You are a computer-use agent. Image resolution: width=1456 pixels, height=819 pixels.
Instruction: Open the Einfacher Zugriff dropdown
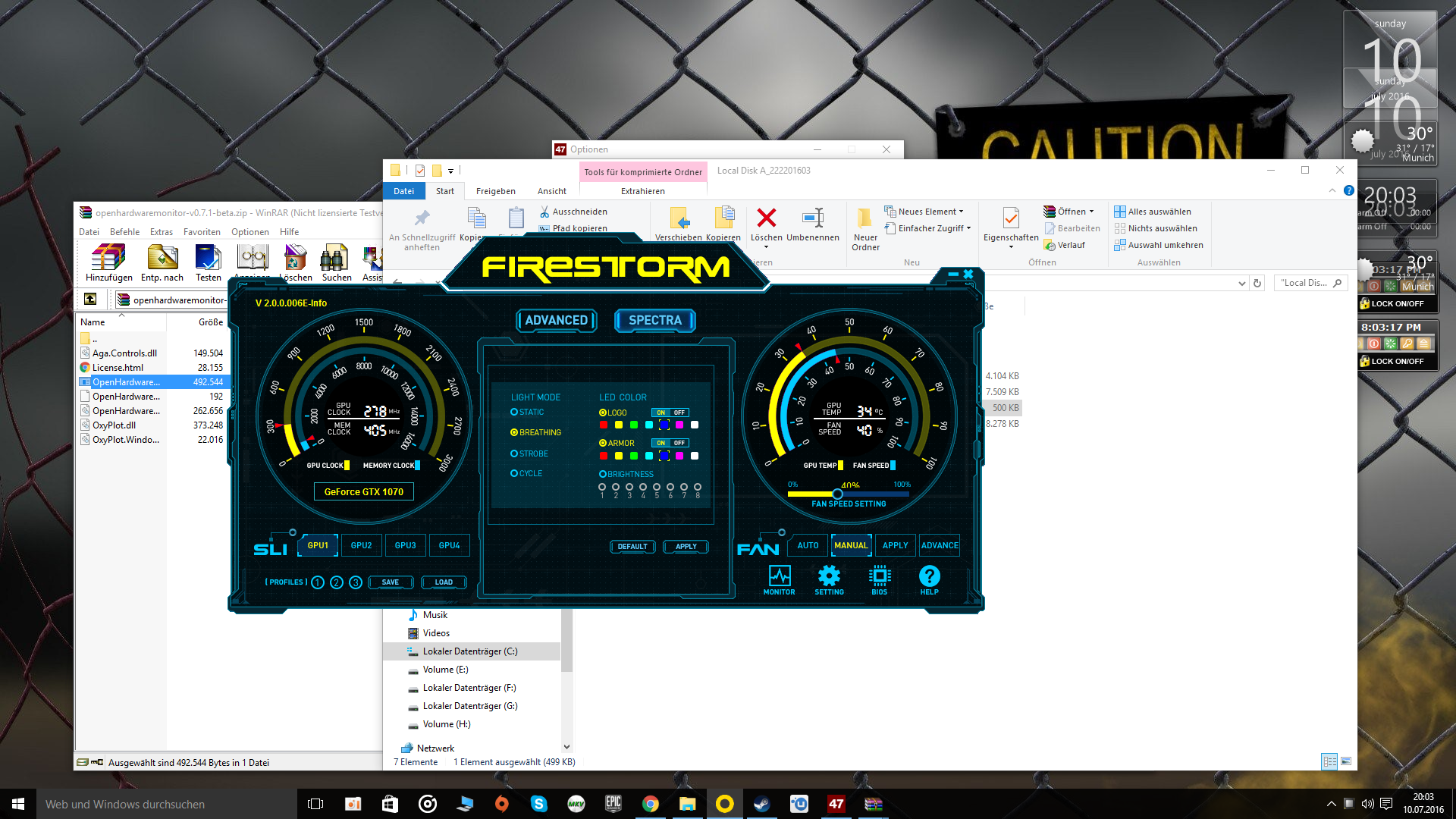click(968, 228)
